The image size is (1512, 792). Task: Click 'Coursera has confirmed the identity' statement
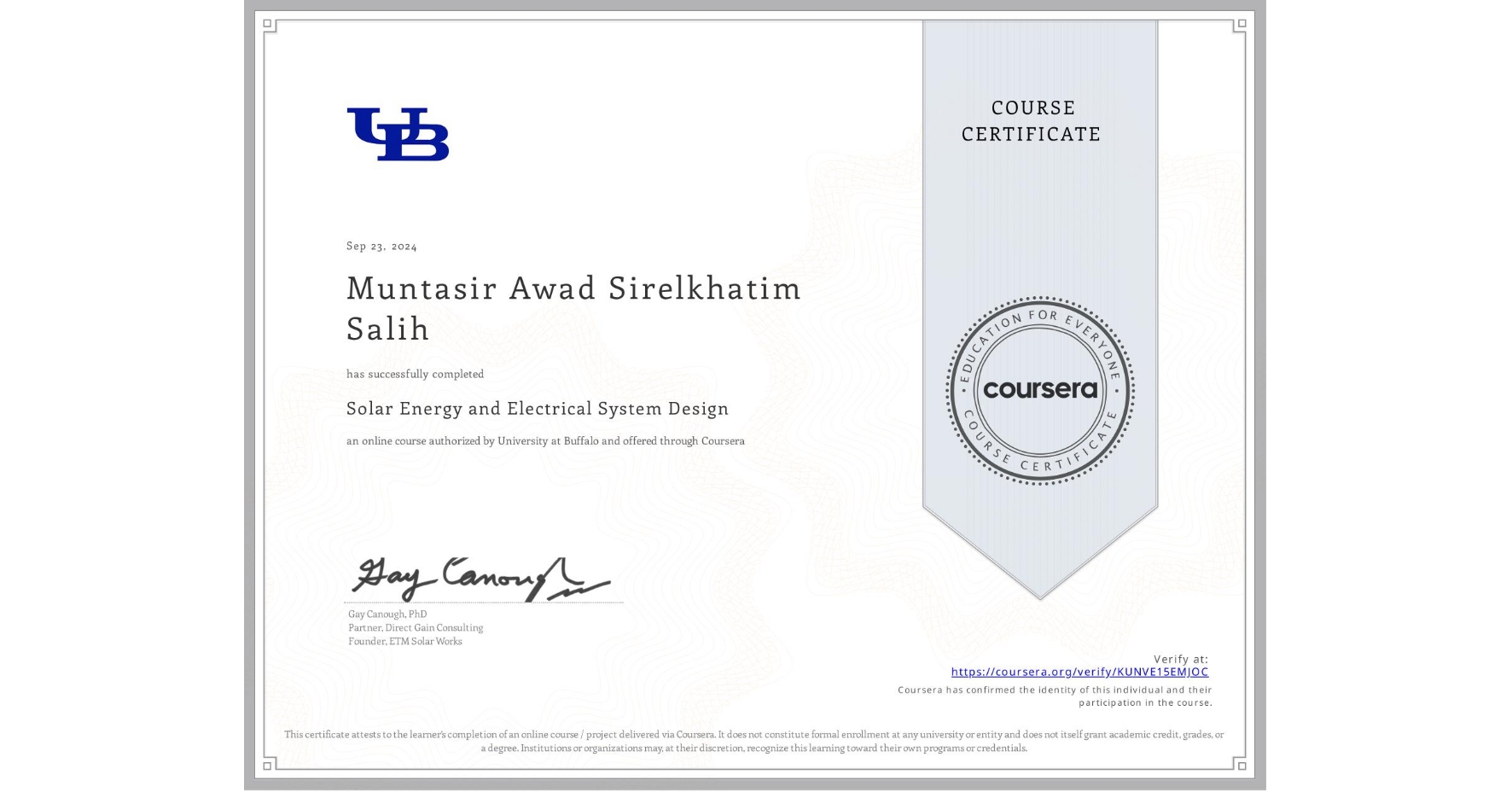(1055, 696)
